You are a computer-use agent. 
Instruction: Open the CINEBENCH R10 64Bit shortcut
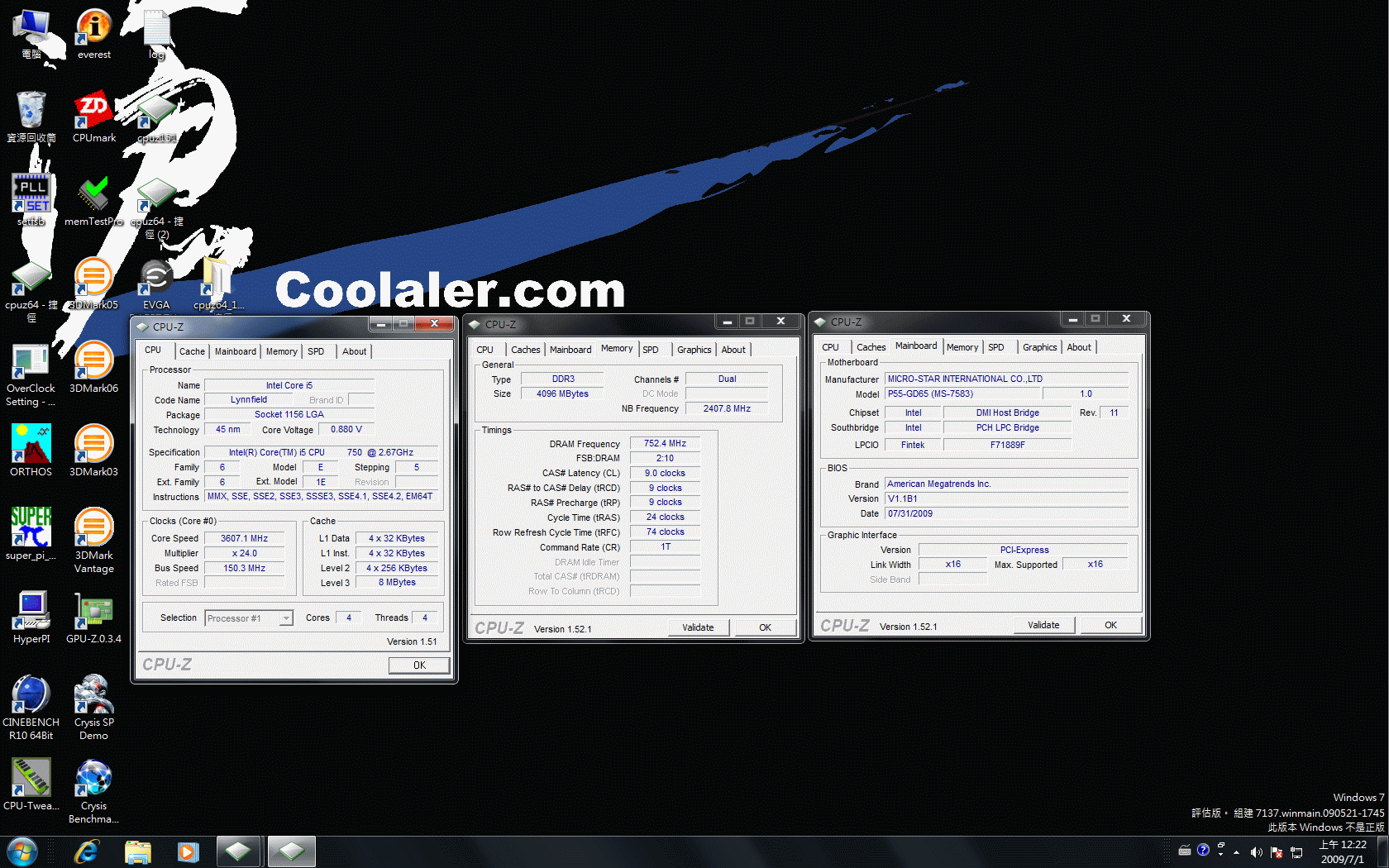click(31, 708)
